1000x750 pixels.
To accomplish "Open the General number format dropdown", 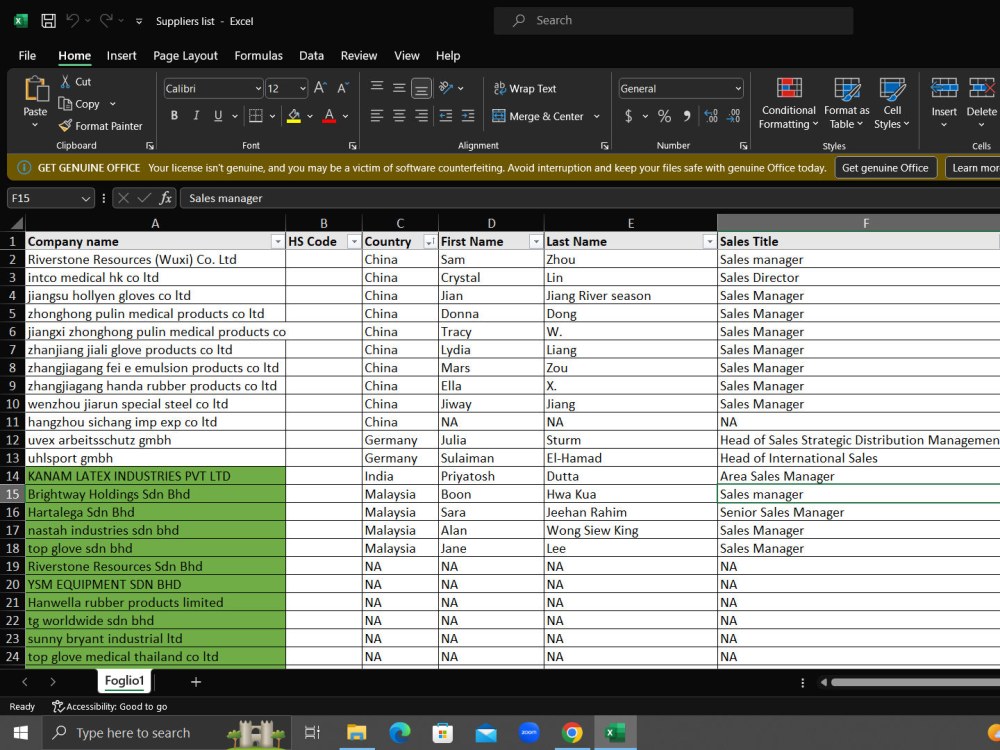I will tap(738, 89).
